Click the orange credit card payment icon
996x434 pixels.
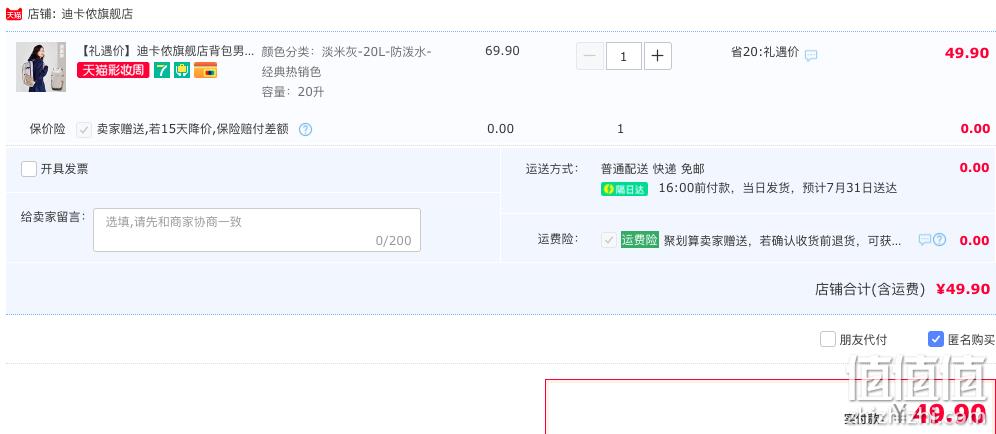(x=206, y=71)
